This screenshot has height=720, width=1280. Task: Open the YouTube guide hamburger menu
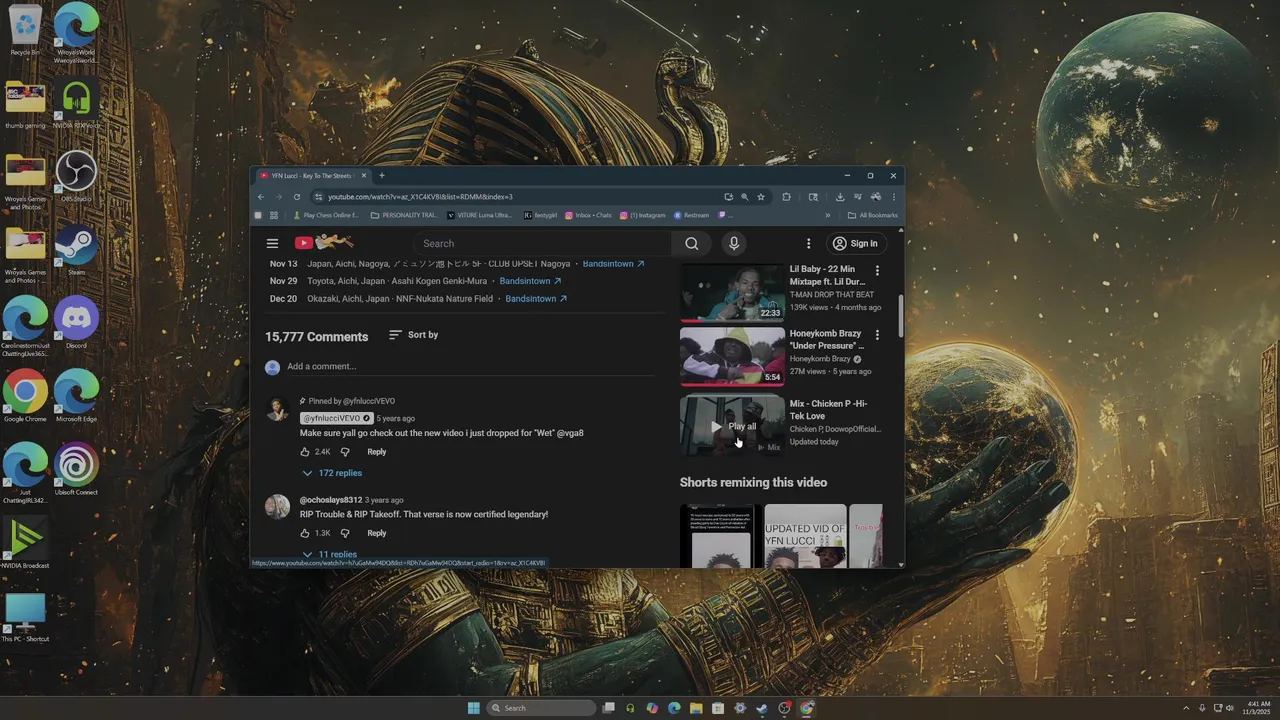272,243
